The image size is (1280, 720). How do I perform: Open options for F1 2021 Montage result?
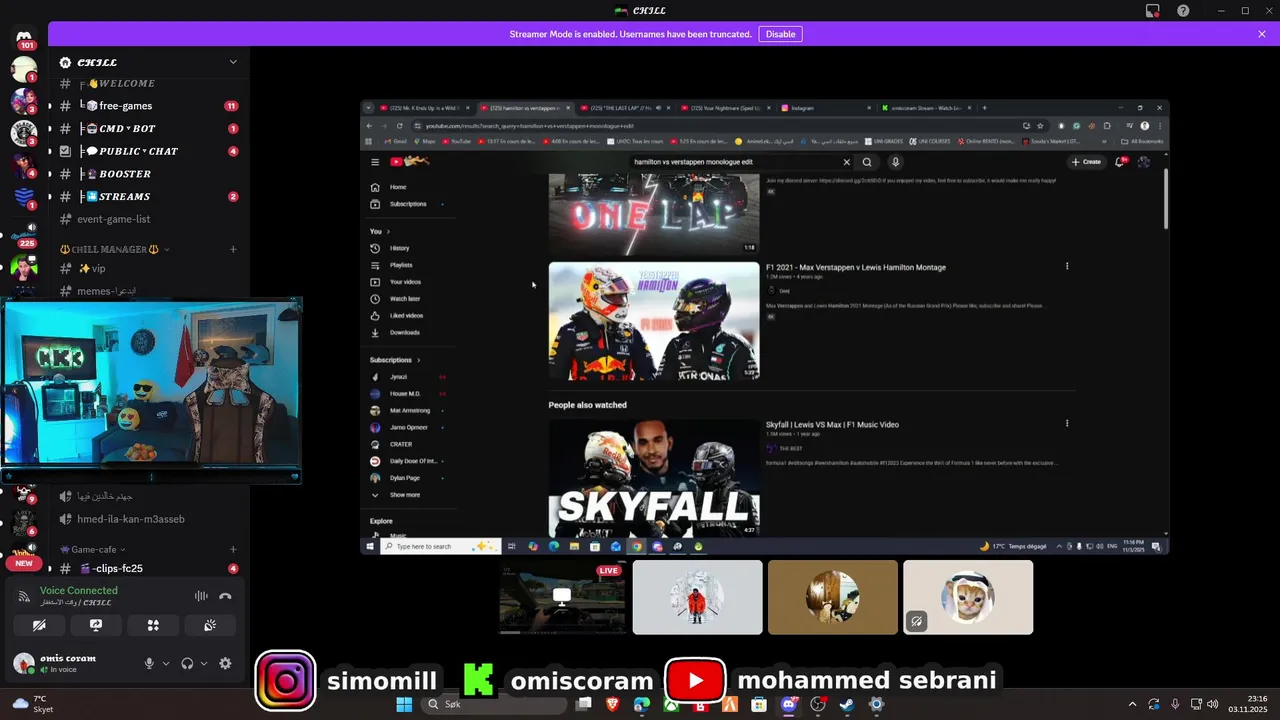[x=1067, y=267]
